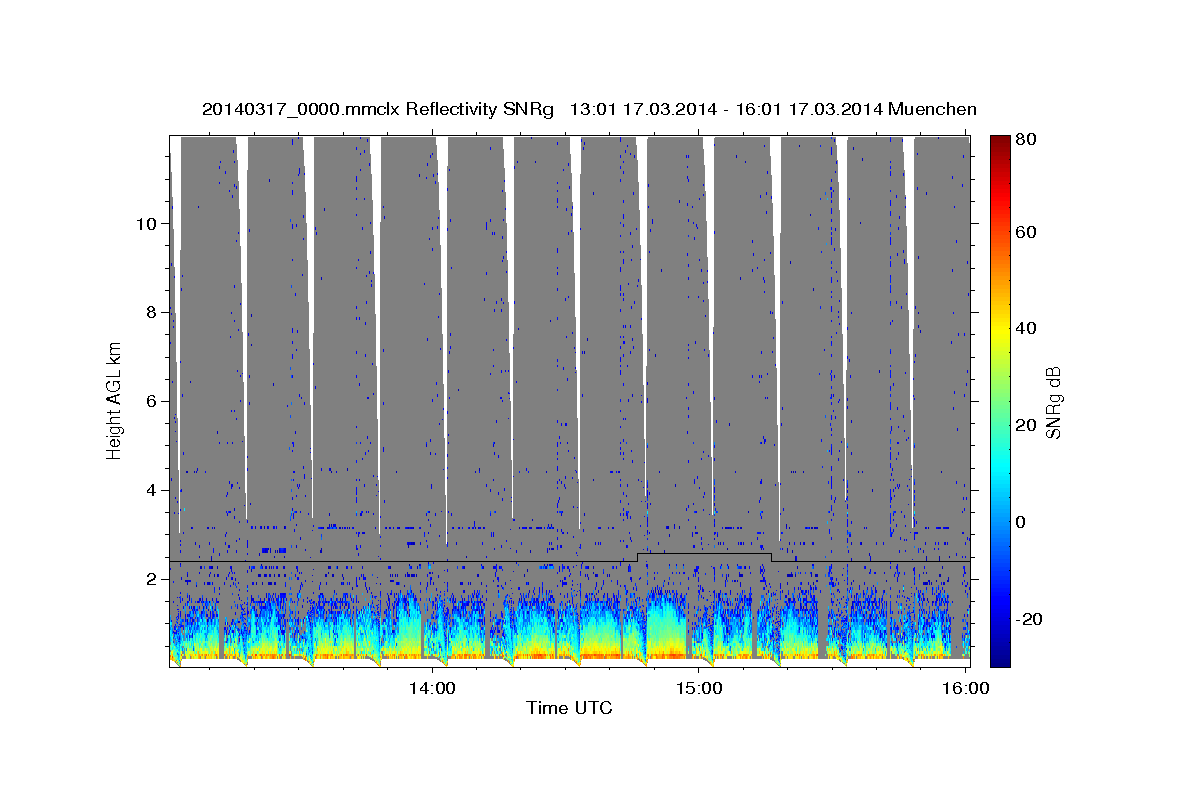
Task: Click the yellow region of the colorbar
Action: tap(1000, 330)
